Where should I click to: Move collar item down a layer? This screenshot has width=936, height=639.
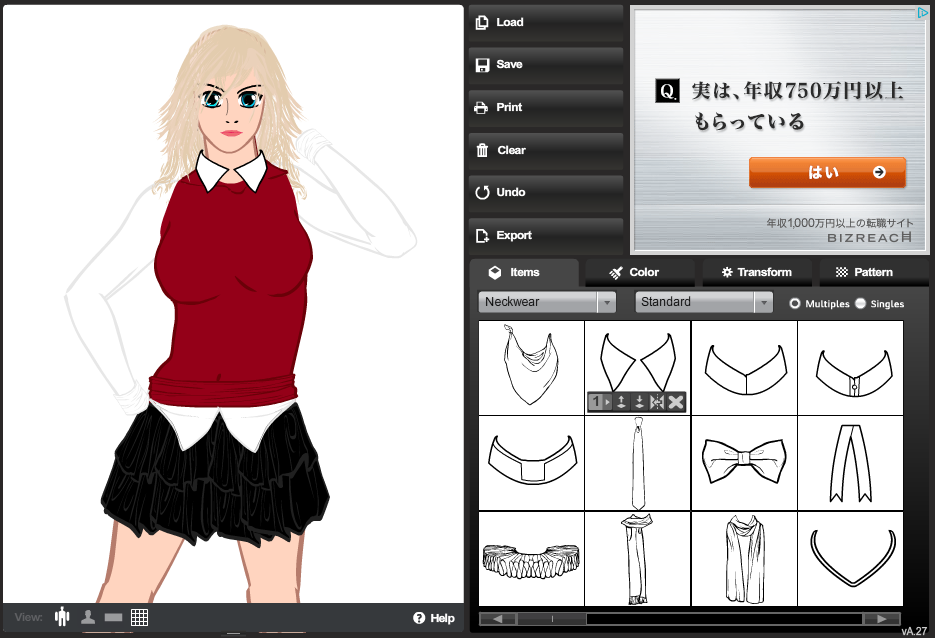tap(639, 402)
